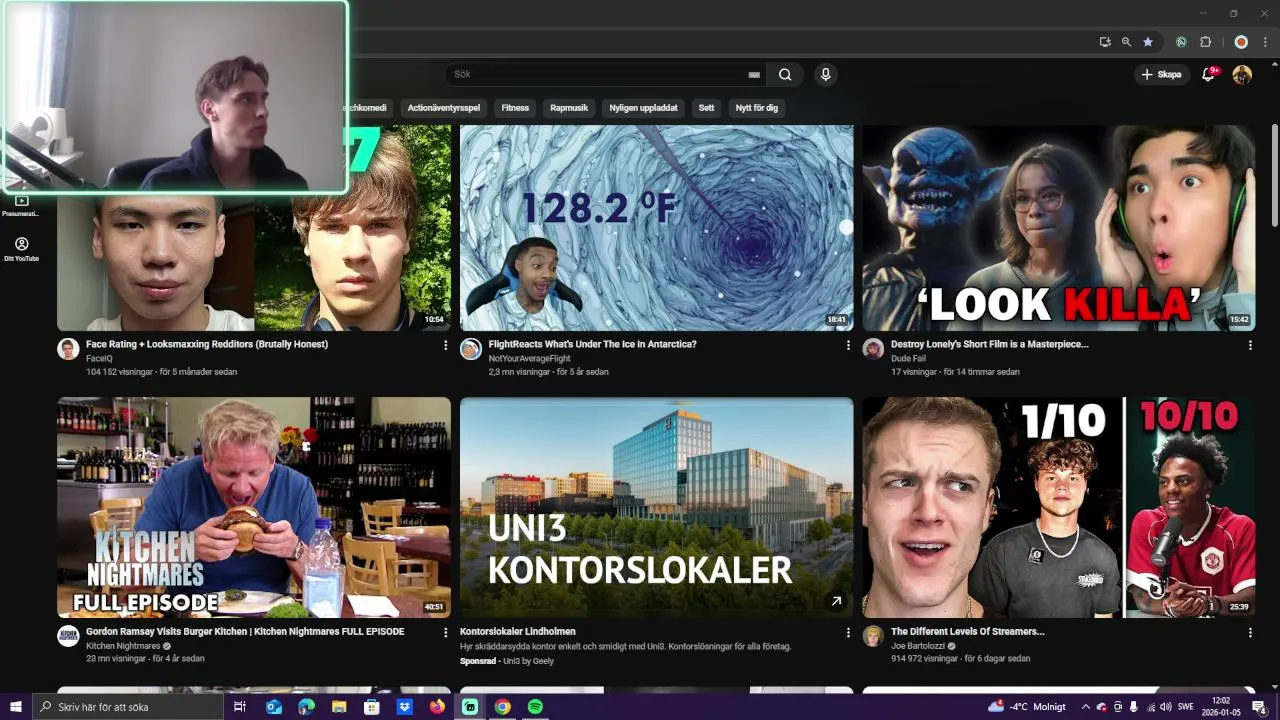Open the Dude Fail channel avatar
The width and height of the screenshot is (1280, 720).
coord(873,349)
